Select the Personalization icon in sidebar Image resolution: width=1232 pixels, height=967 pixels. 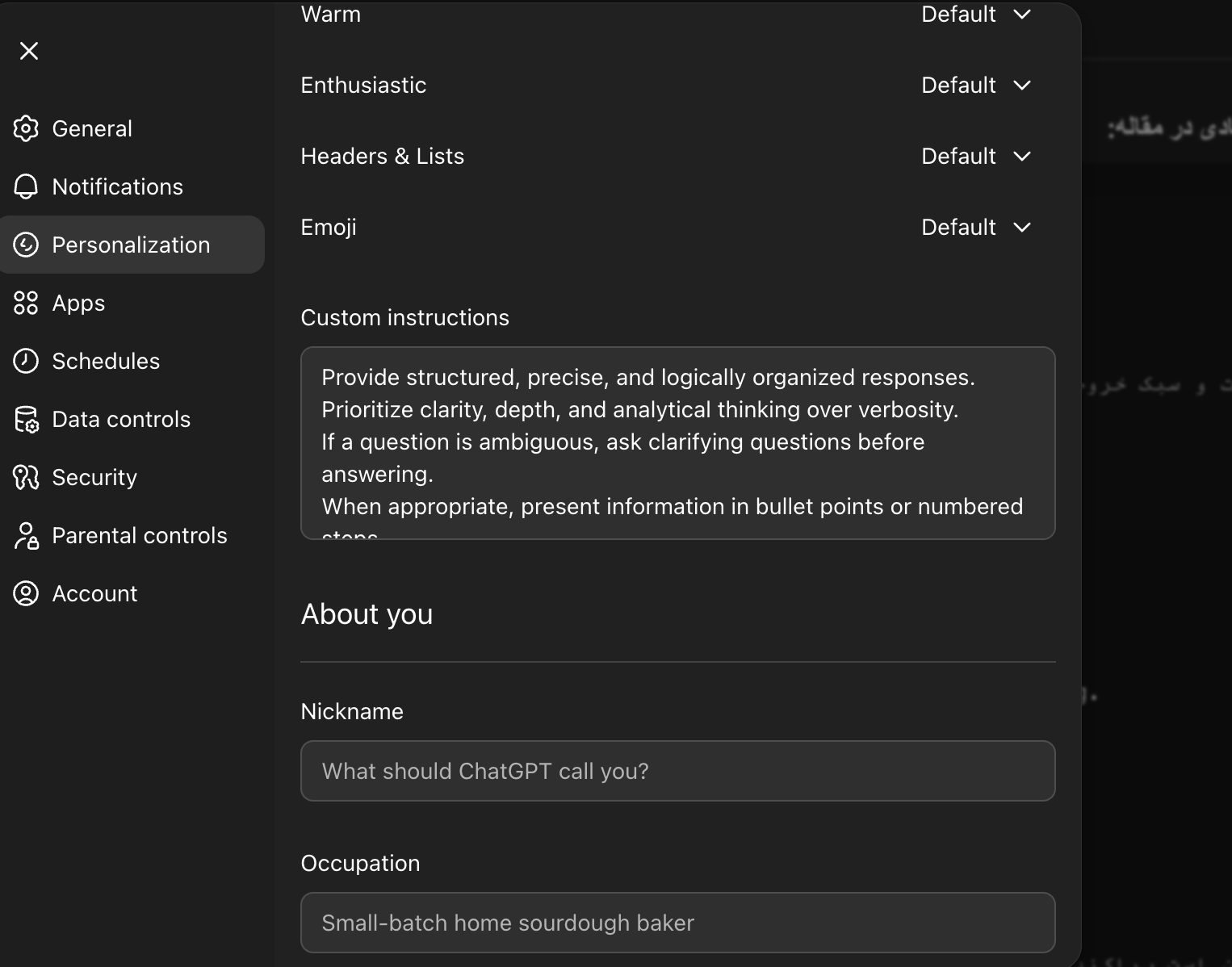coord(26,245)
